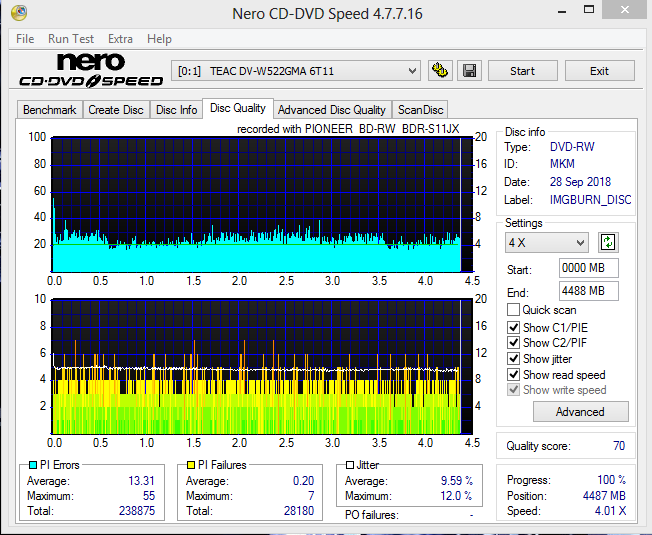Click Jitter average 9.59 %
Viewport: 652px width, 535px height.
click(x=457, y=481)
